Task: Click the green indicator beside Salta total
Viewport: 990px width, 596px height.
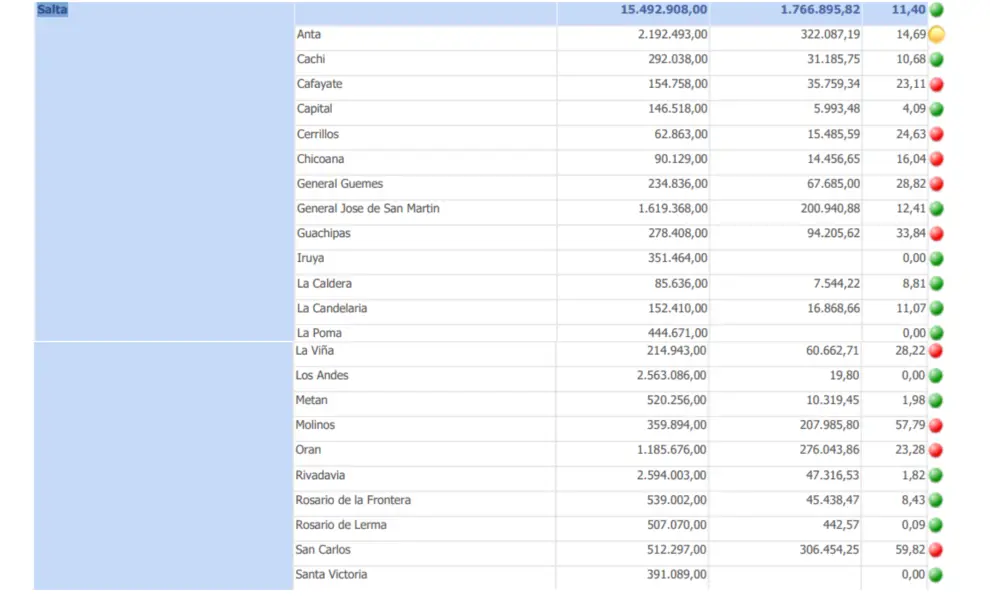Action: point(937,10)
